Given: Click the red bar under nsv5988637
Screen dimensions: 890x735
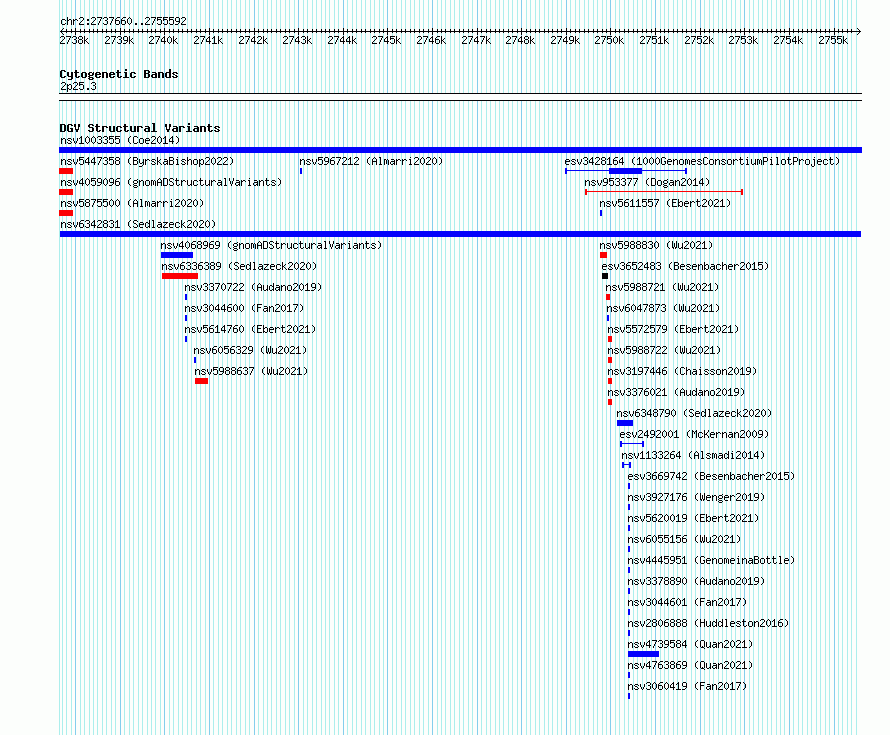Looking at the screenshot, I should [201, 381].
